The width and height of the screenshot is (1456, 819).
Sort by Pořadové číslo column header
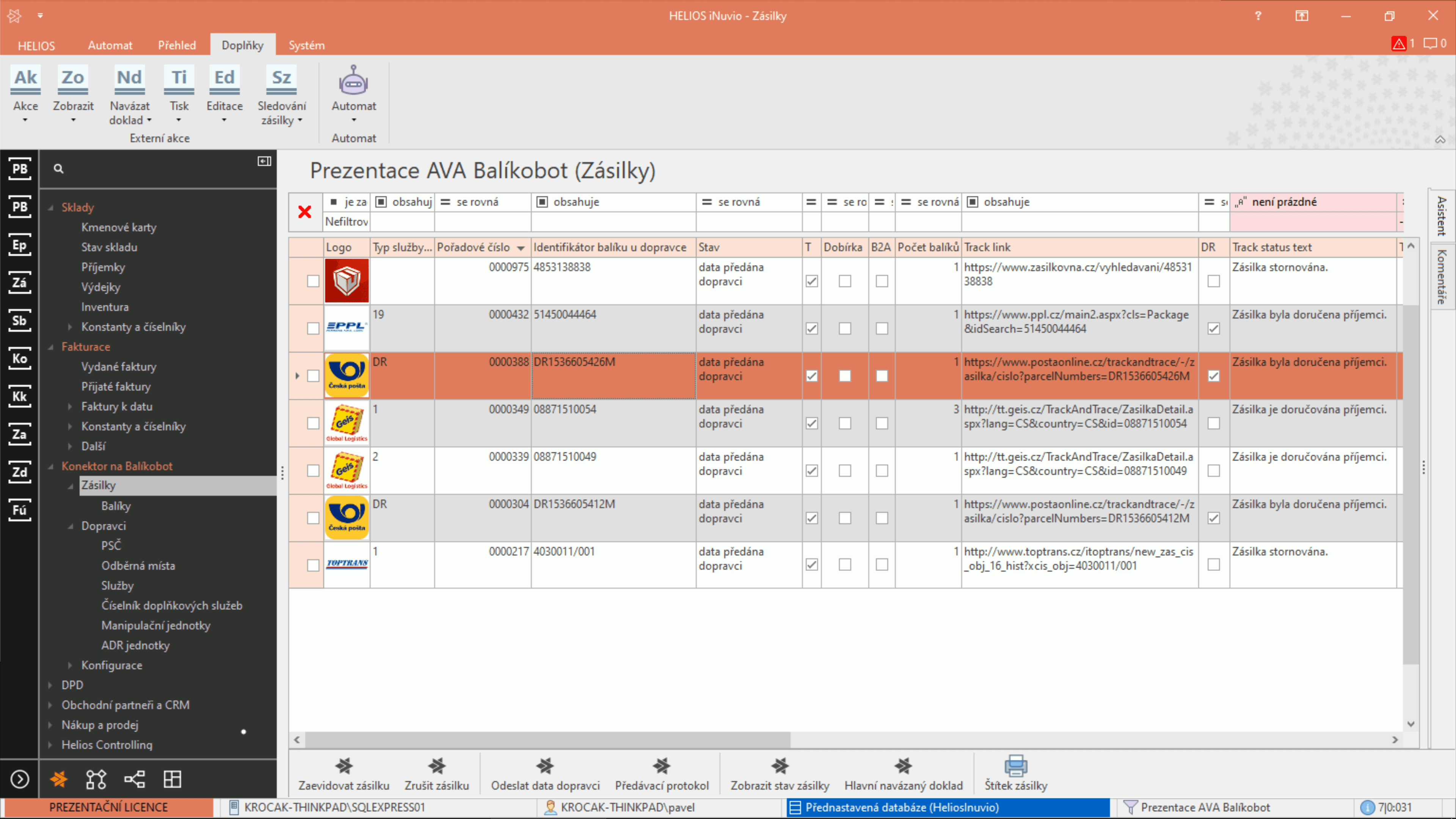pyautogui.click(x=483, y=248)
